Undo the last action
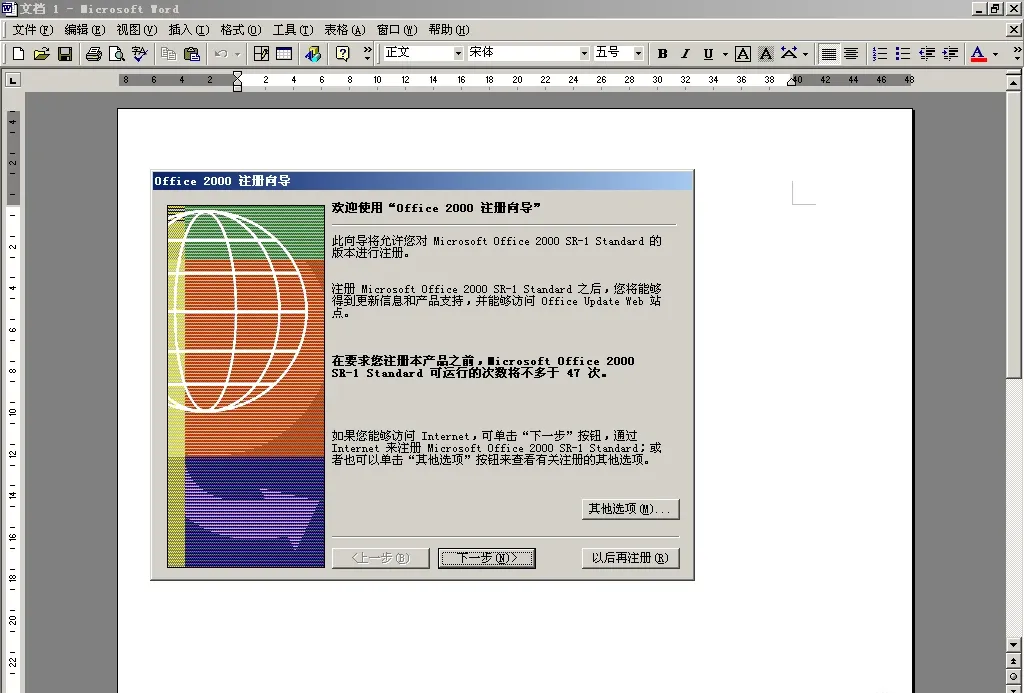Screen dimensions: 1024x693 pyautogui.click(x=221, y=54)
